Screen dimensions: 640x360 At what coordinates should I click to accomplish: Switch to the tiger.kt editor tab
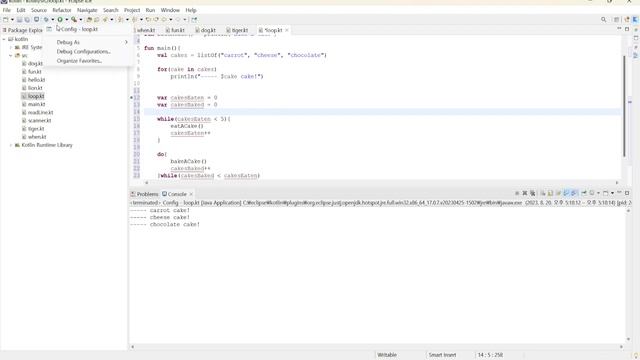237,30
